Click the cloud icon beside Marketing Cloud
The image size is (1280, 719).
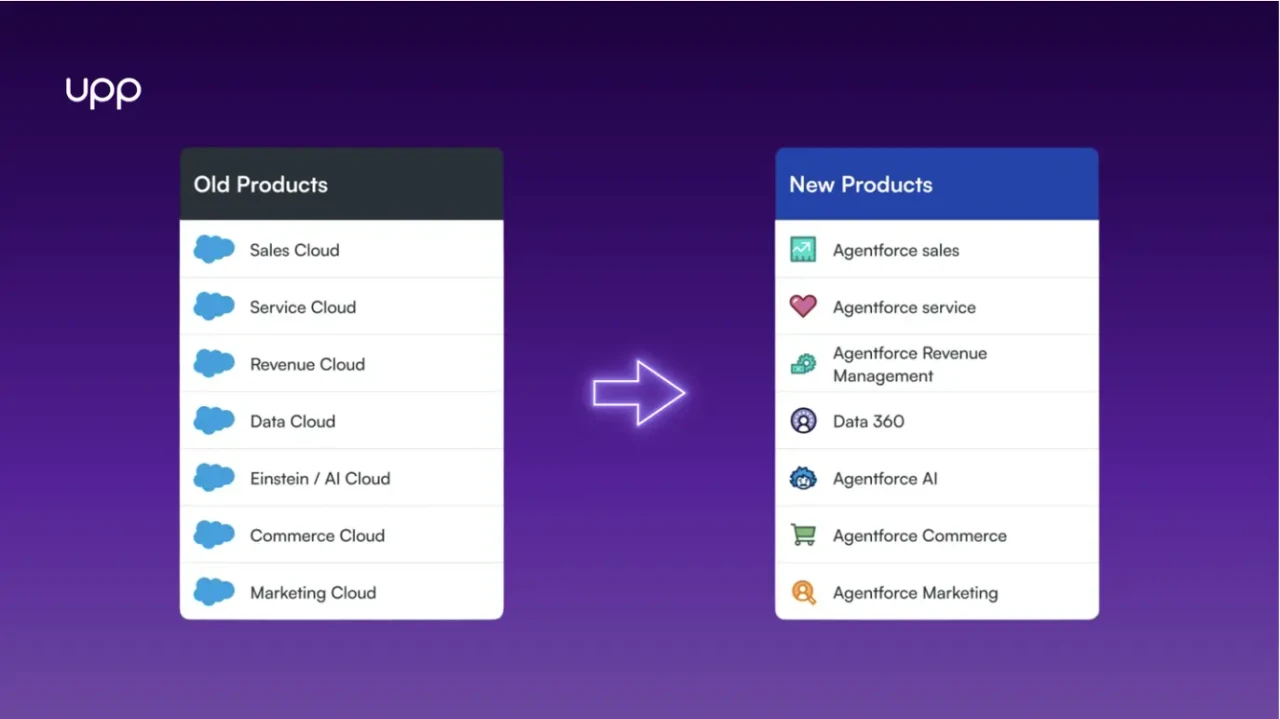click(214, 591)
